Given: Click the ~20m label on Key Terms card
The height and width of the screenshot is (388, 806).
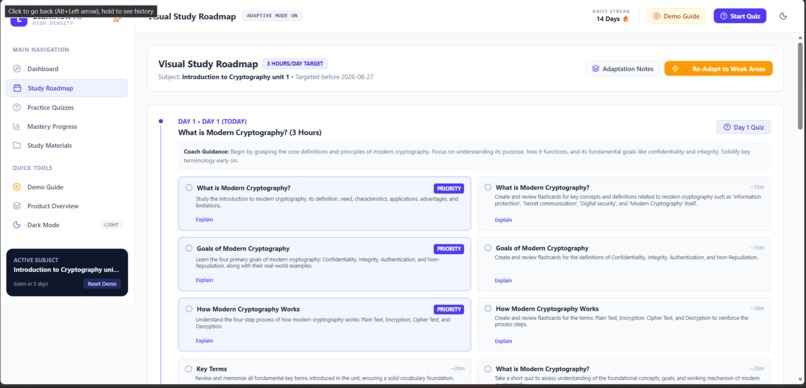Looking at the screenshot, I should 458,368.
